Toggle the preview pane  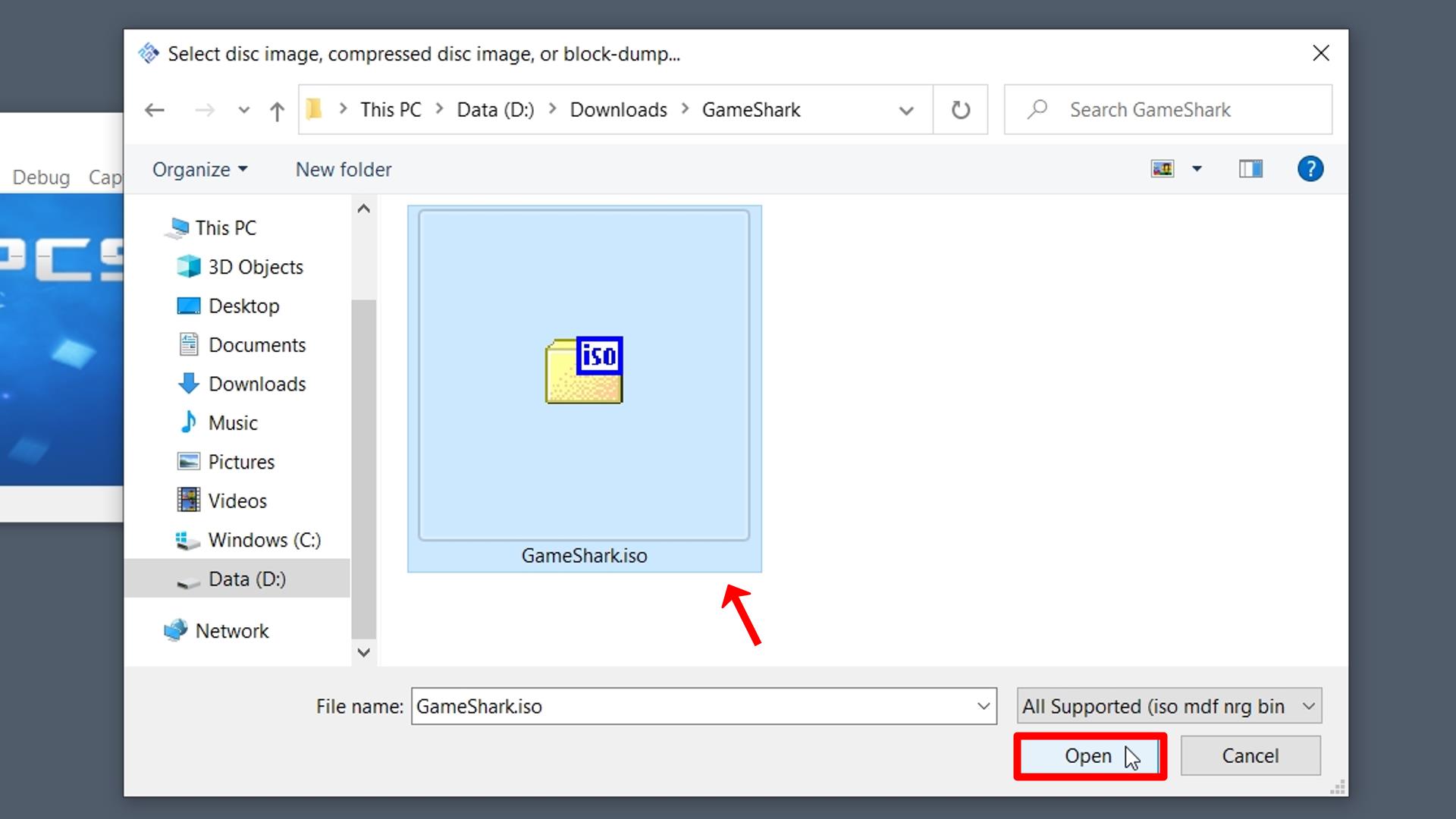[x=1250, y=168]
